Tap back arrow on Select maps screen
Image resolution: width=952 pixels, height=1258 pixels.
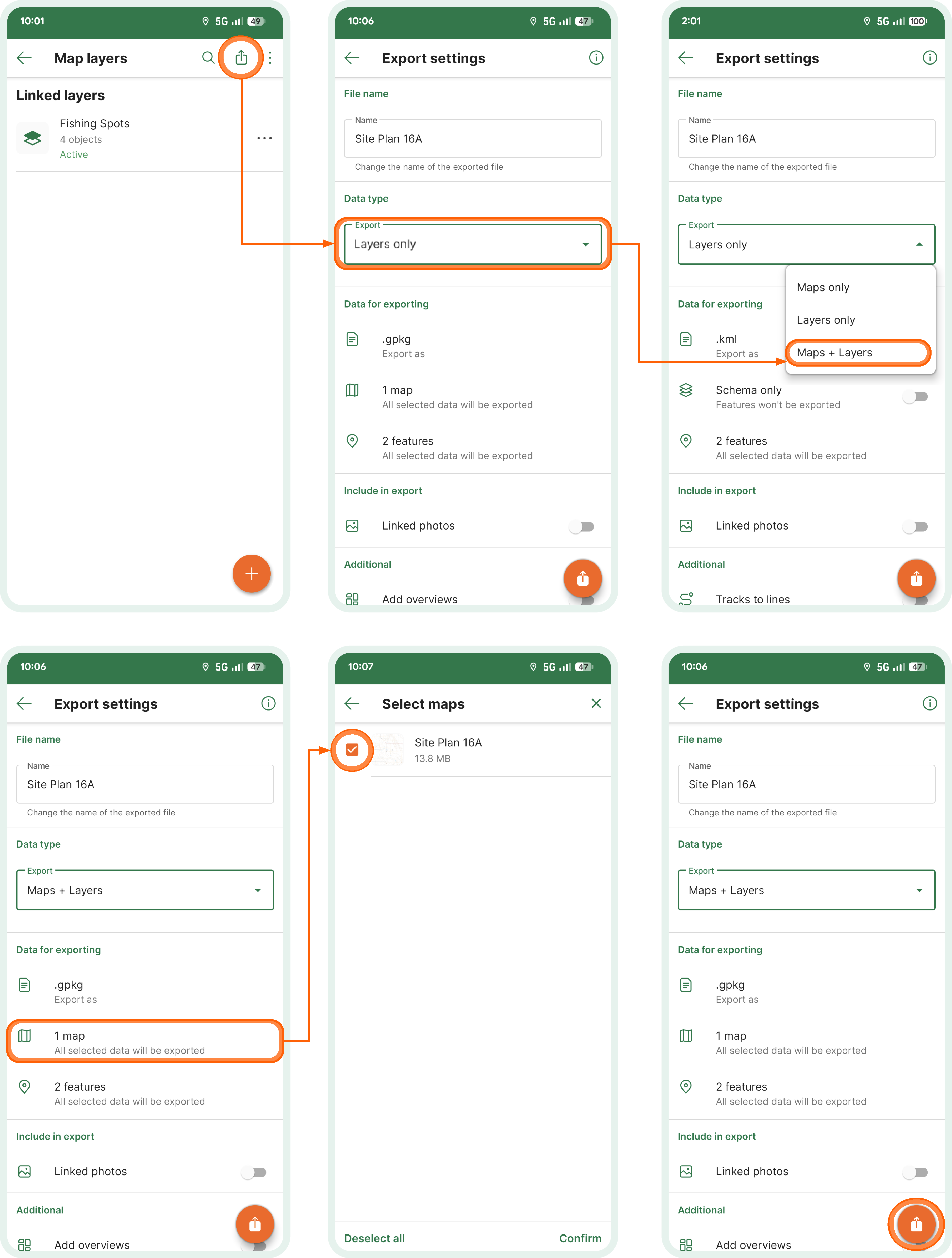point(352,704)
